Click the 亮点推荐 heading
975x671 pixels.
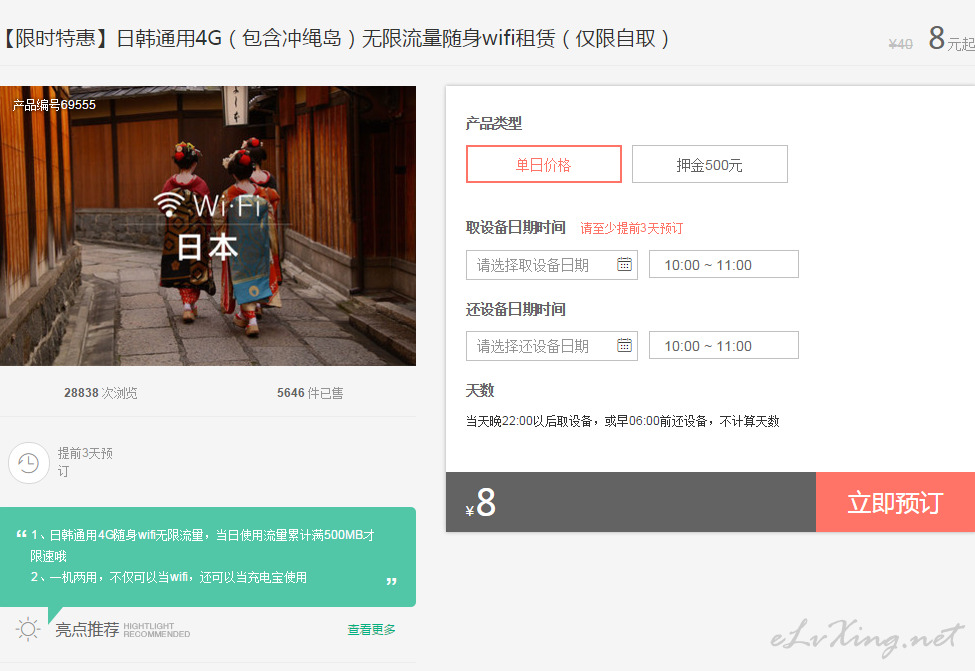(x=87, y=630)
